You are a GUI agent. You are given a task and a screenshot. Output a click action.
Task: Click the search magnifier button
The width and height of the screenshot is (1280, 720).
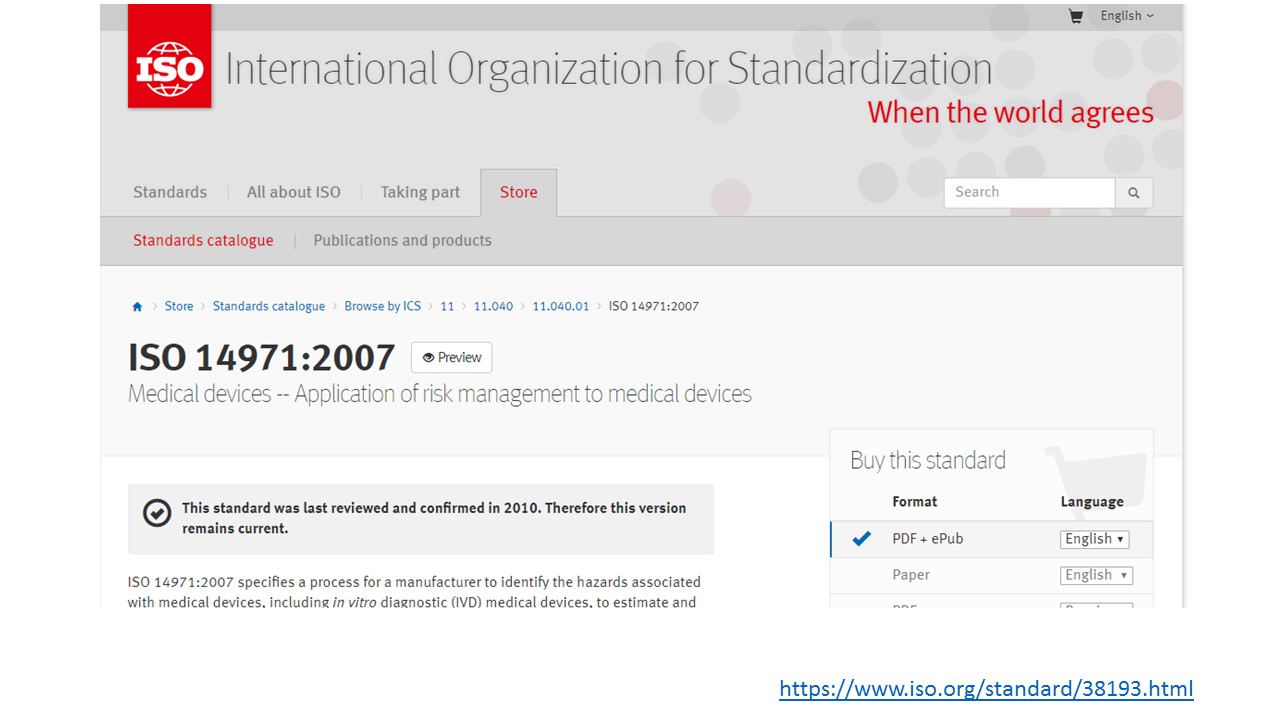(1134, 193)
